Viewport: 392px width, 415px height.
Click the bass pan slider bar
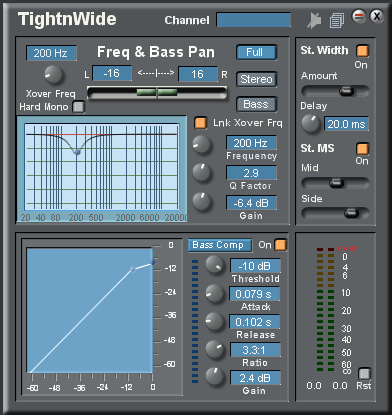click(x=157, y=93)
